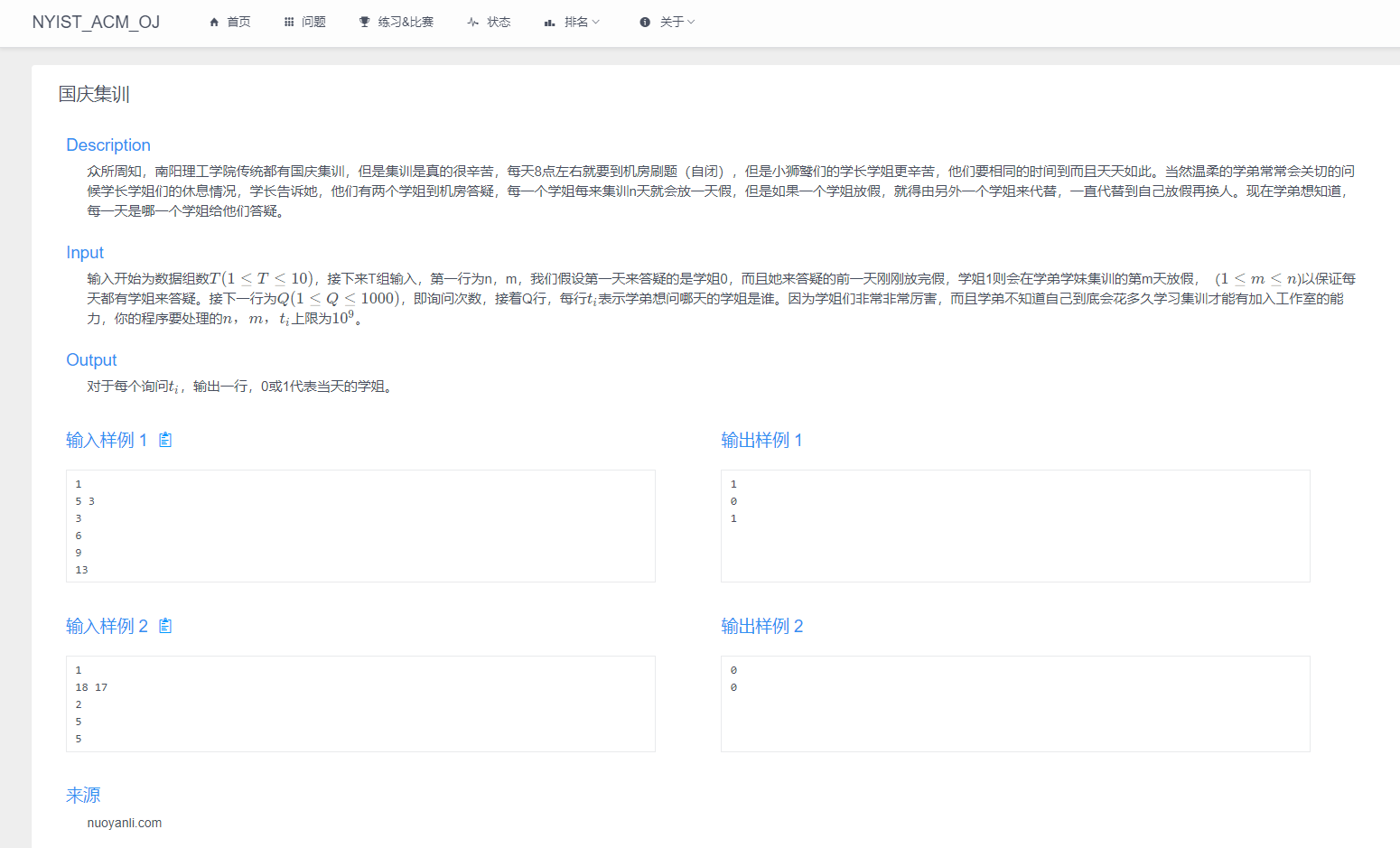Open the 首页 navigation item
This screenshot has height=848, width=1400.
[x=229, y=21]
